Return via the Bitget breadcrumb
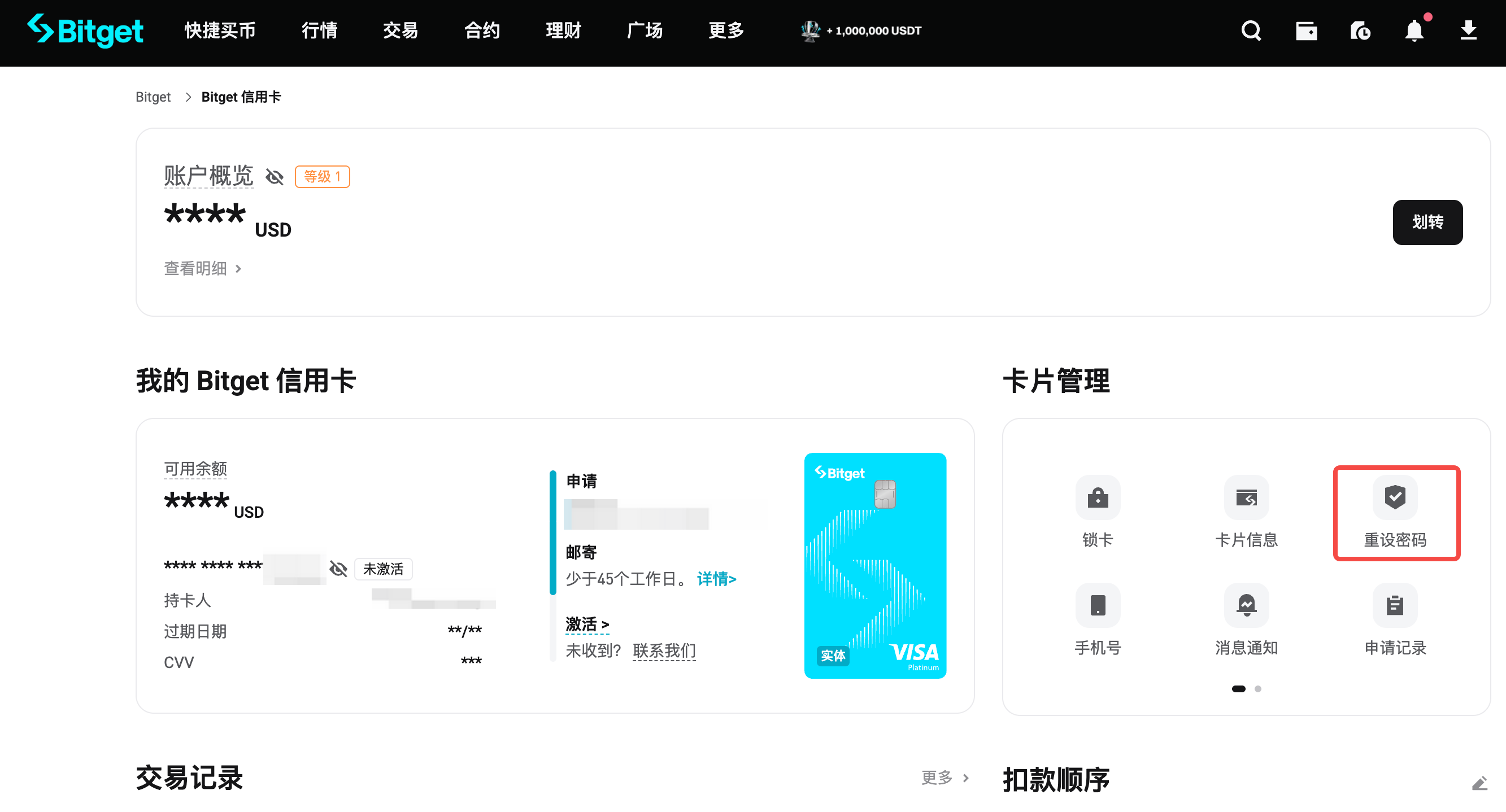Viewport: 1506px width, 812px height. coord(153,97)
